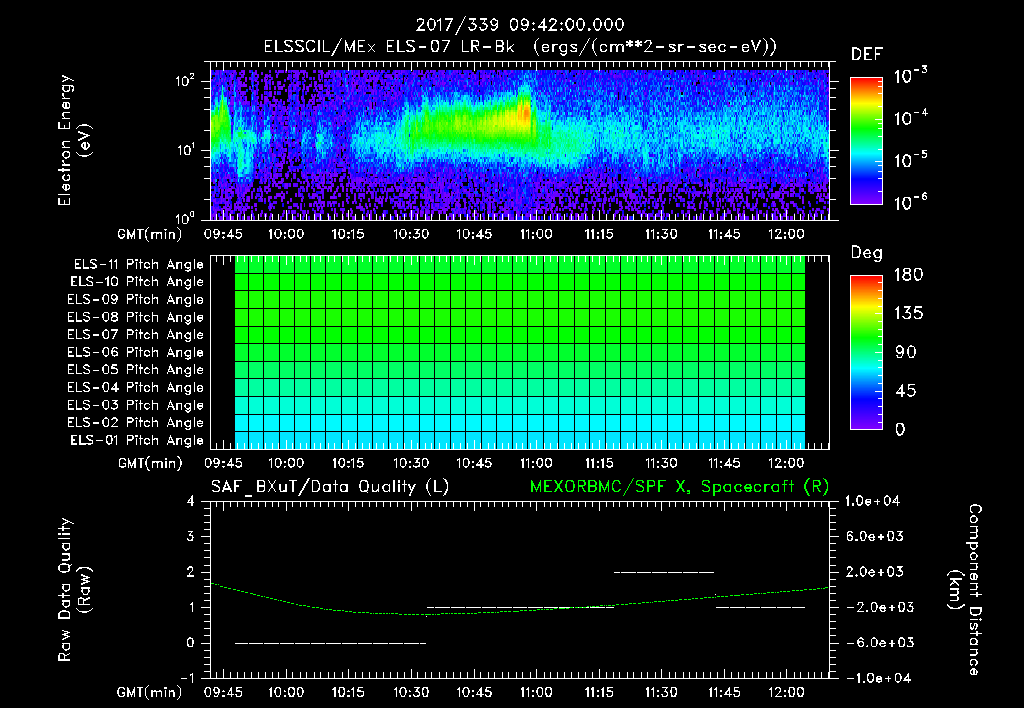Click the ELS-02 Pitch Angle row label
Viewport: 1024px width, 708px height.
[x=136, y=423]
